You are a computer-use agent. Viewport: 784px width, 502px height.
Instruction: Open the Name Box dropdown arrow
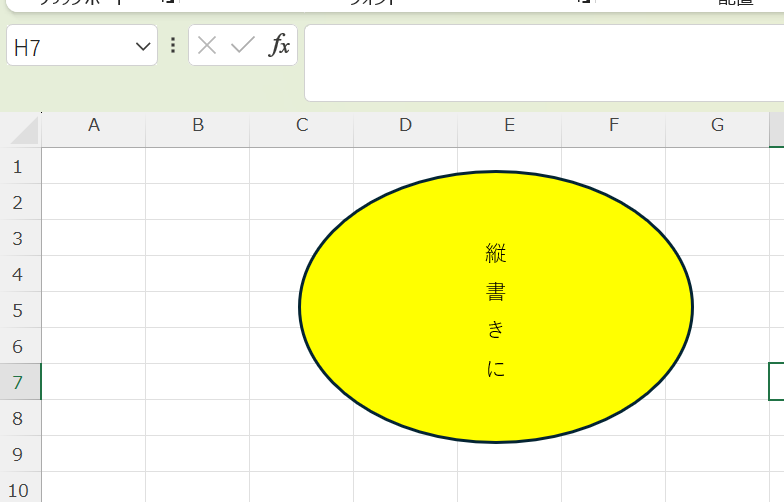tap(142, 47)
